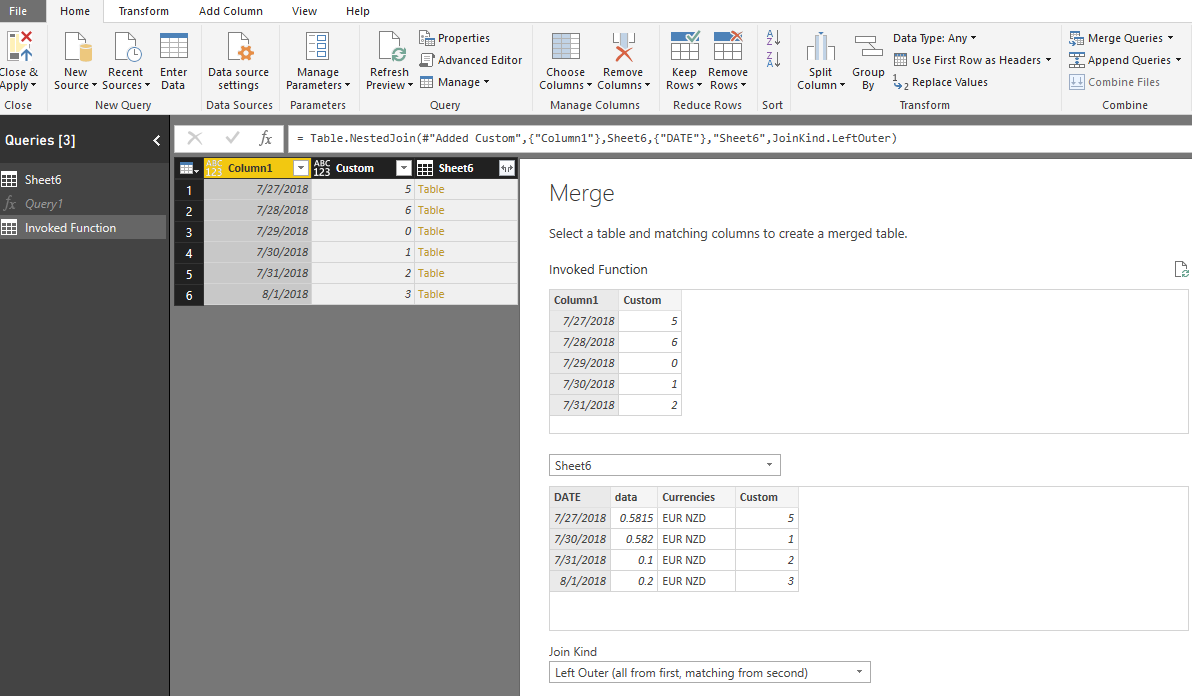This screenshot has width=1192, height=696.
Task: Switch to the View tab
Action: (304, 11)
